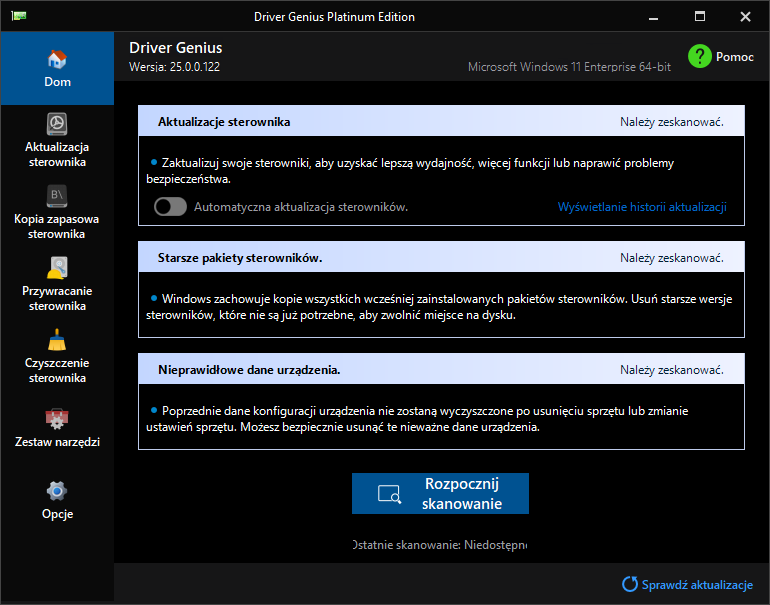
Task: Click the Driver Genius Platinum Edition title
Action: point(334,17)
